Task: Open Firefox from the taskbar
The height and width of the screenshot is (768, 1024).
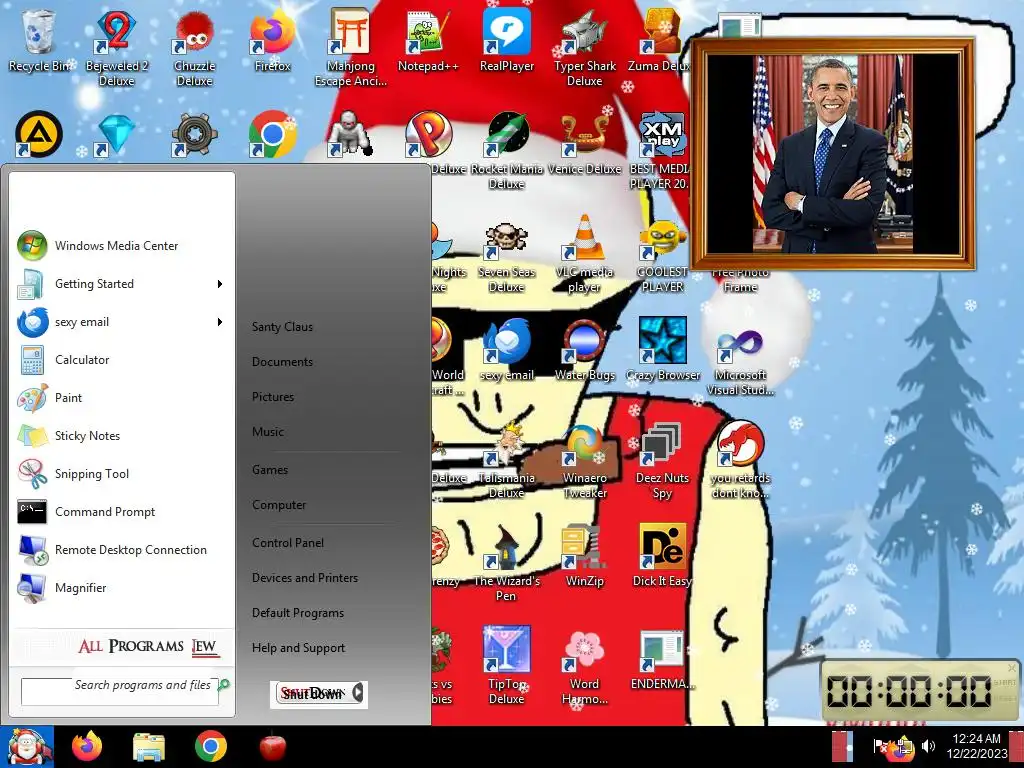Action: [x=87, y=747]
